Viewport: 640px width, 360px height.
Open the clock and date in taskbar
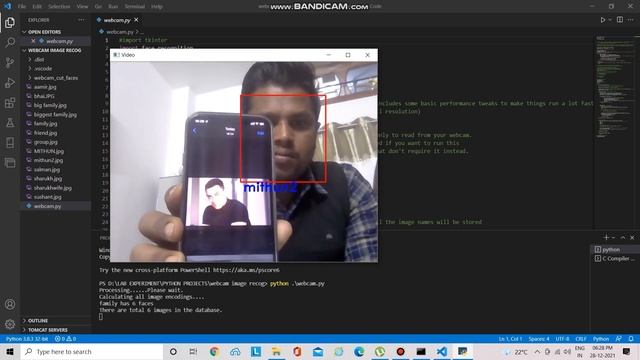coord(602,351)
